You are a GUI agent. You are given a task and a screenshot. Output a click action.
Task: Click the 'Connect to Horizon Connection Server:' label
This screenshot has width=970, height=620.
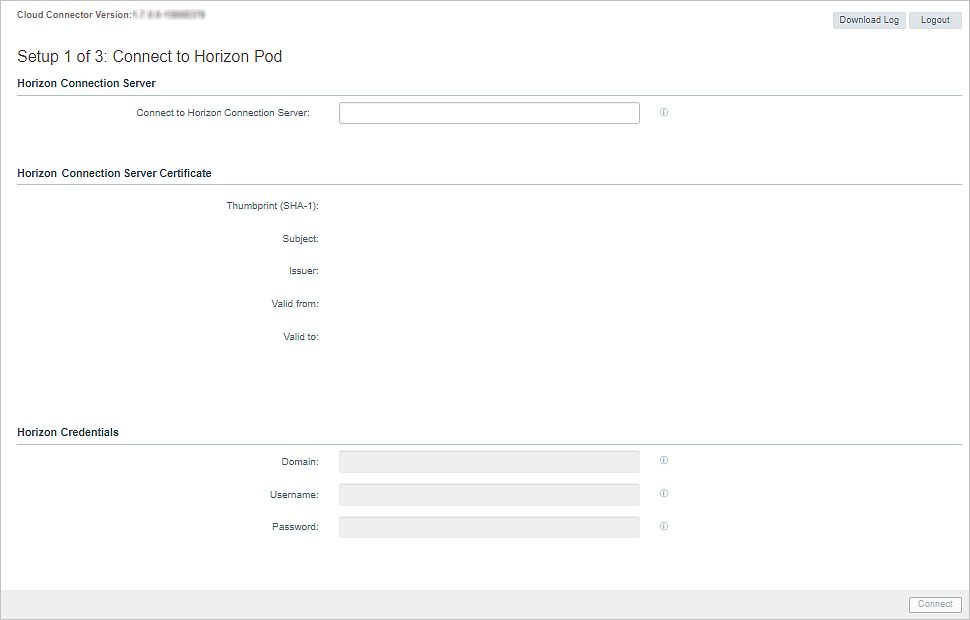click(x=223, y=113)
